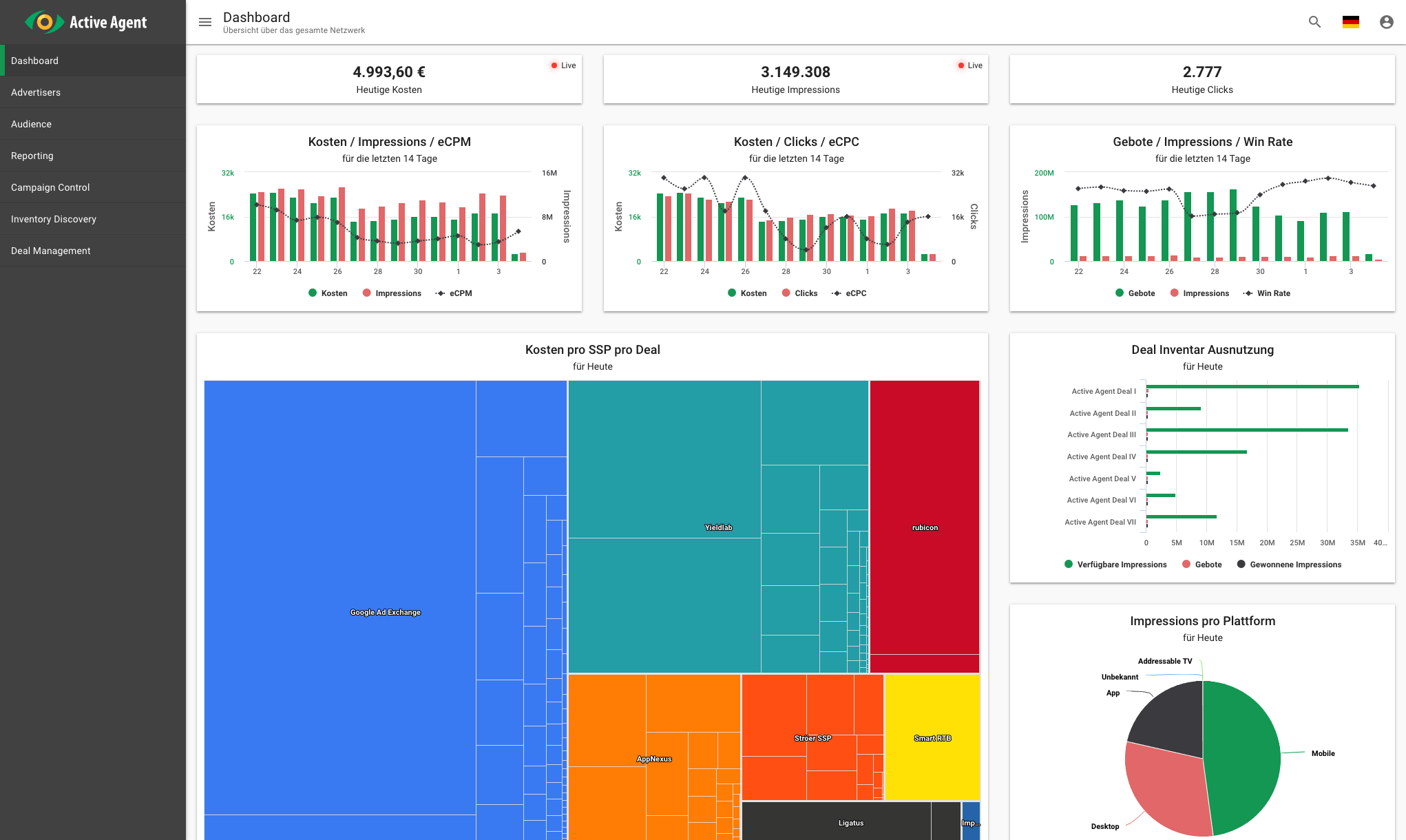
Task: Click the Heutige Clicks summary card
Action: coord(1202,79)
